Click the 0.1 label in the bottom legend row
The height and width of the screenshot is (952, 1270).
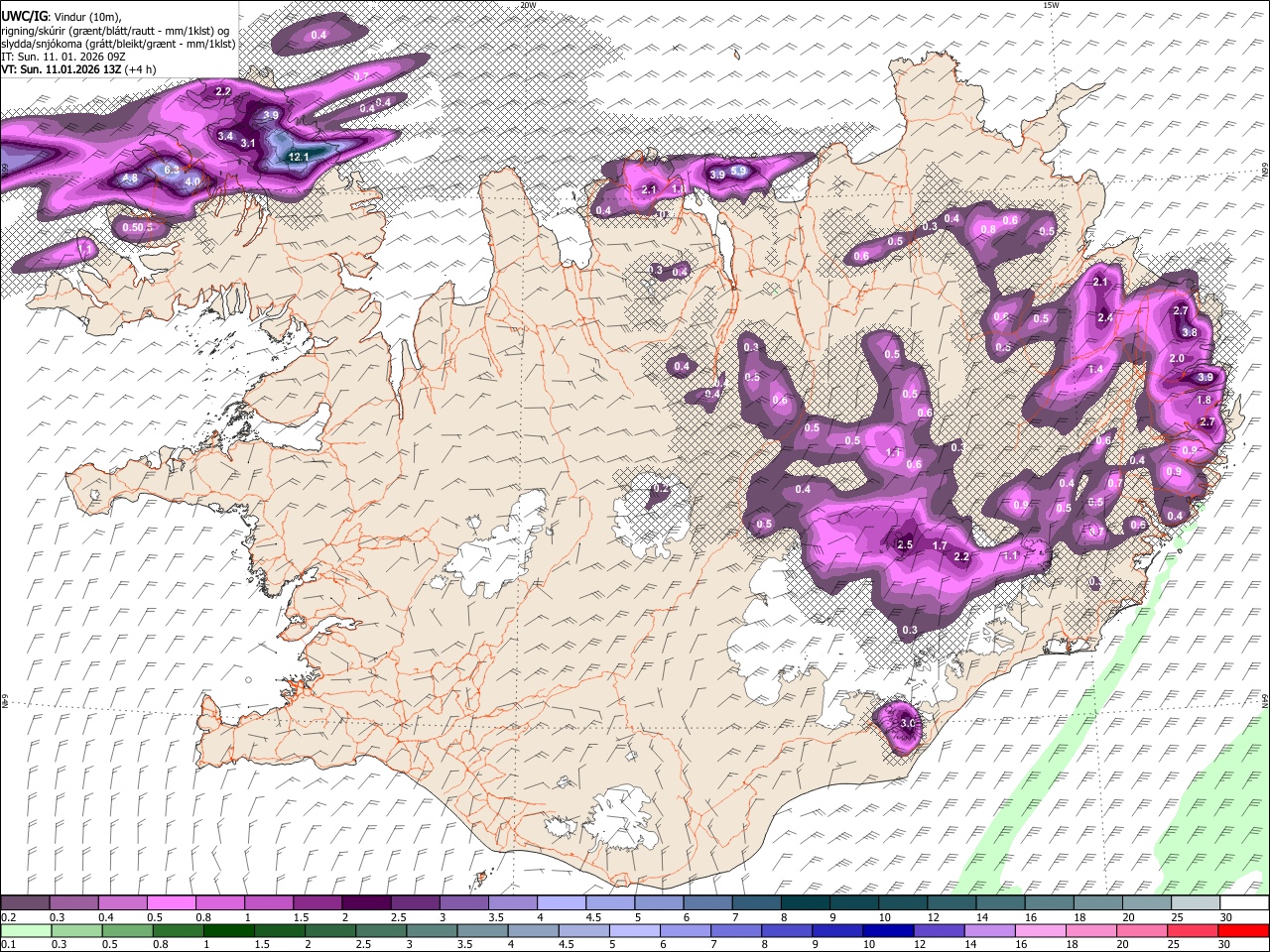click(8, 946)
